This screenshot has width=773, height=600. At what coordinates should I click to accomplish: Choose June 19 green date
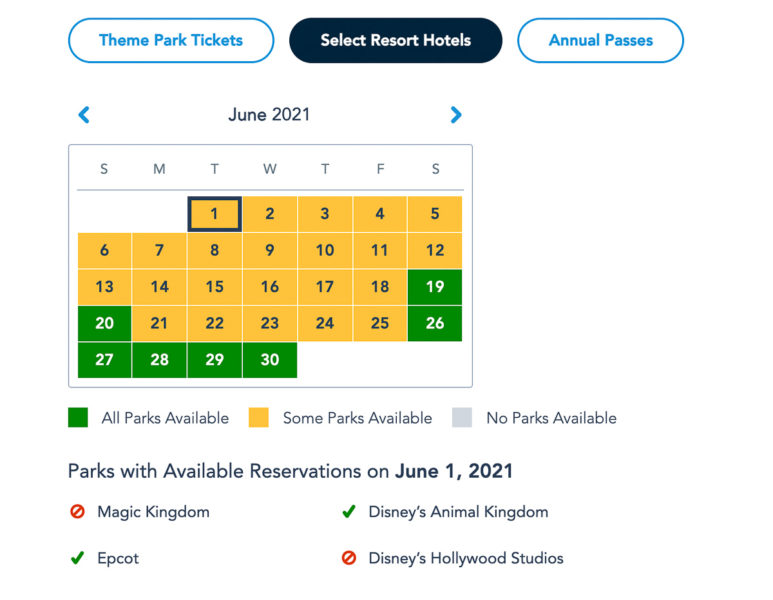coord(435,287)
